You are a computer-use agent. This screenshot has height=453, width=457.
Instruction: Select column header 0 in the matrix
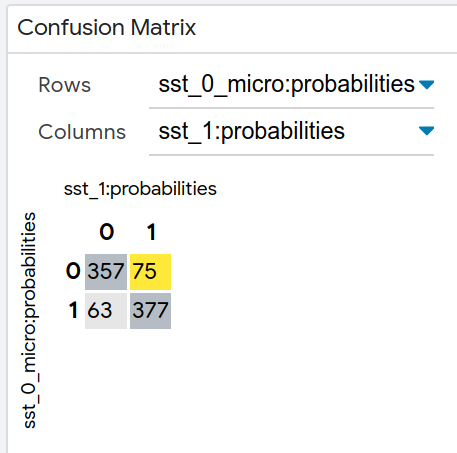click(107, 232)
